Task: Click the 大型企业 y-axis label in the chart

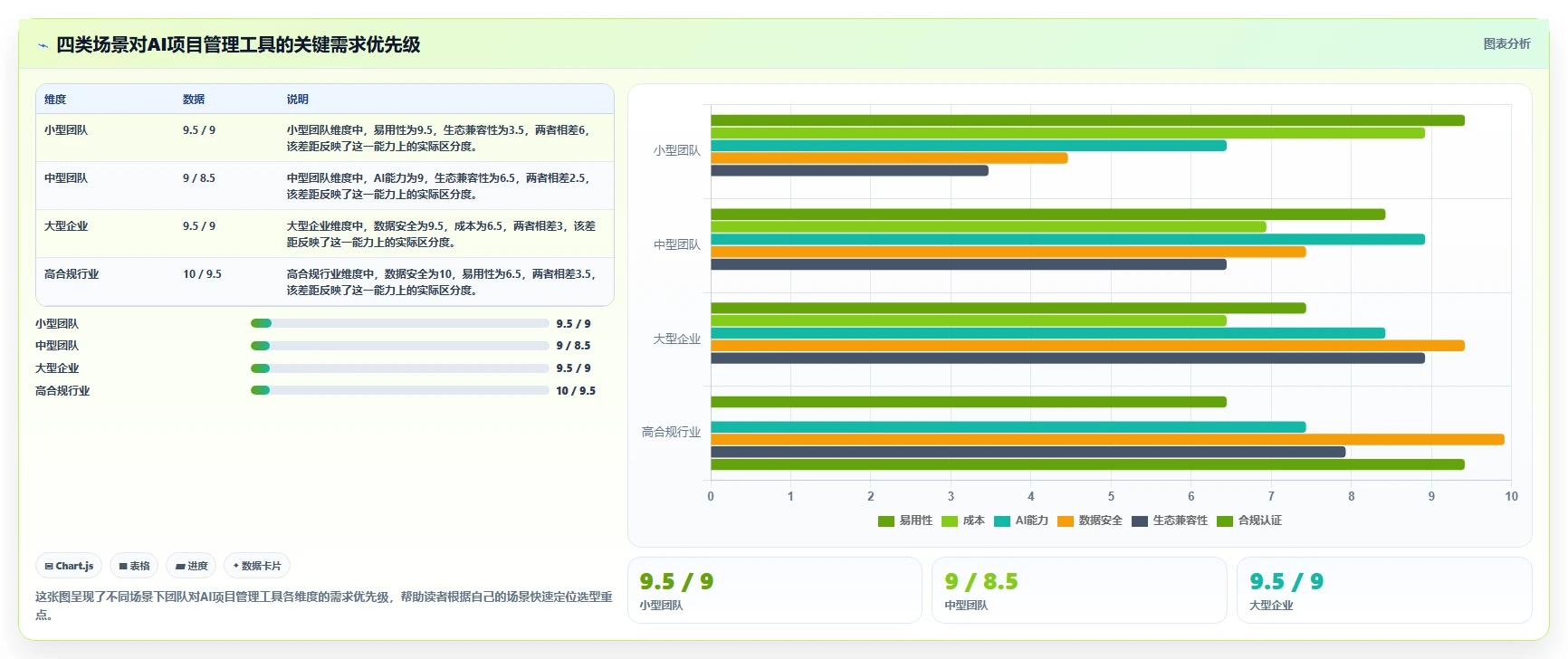Action: coord(677,339)
